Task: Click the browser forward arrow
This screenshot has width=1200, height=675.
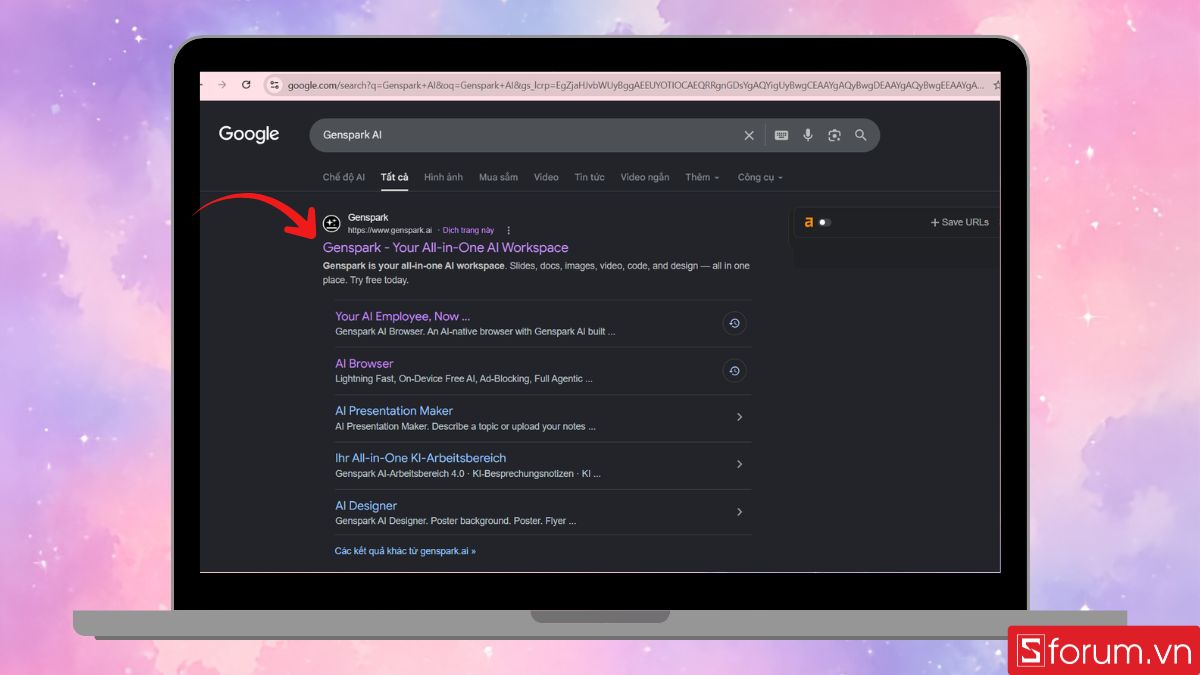Action: (222, 85)
